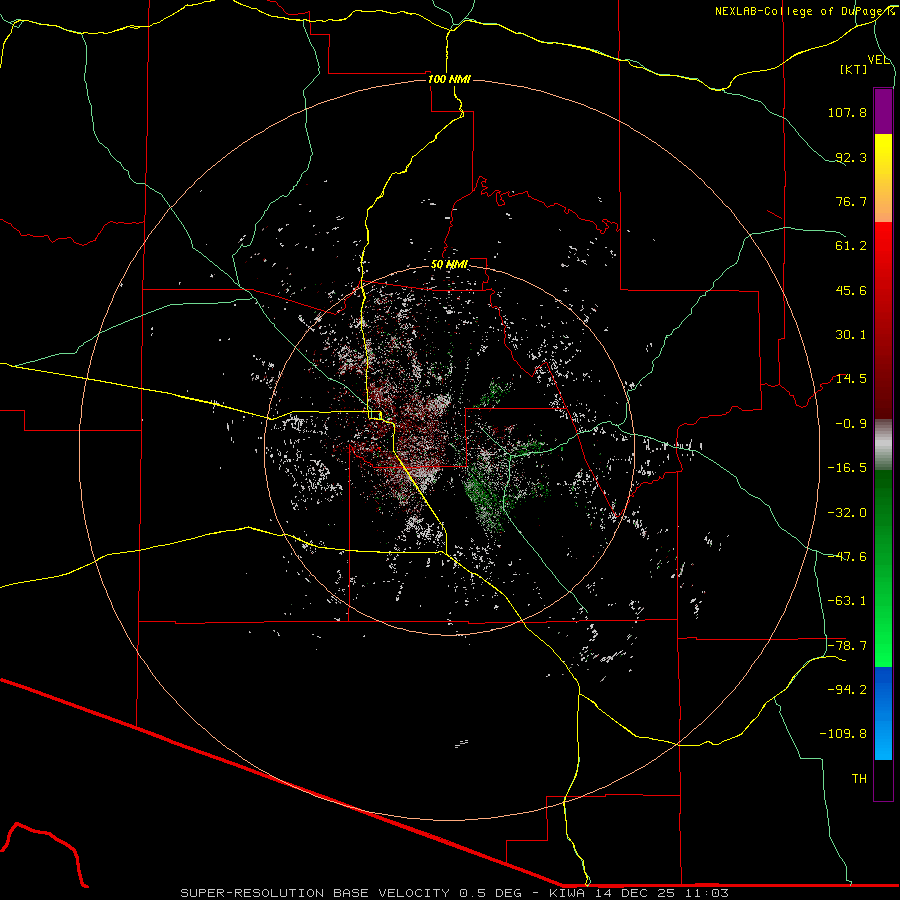This screenshot has width=900, height=900.
Task: Click the -16.5 velocity scale value
Action: (847, 468)
